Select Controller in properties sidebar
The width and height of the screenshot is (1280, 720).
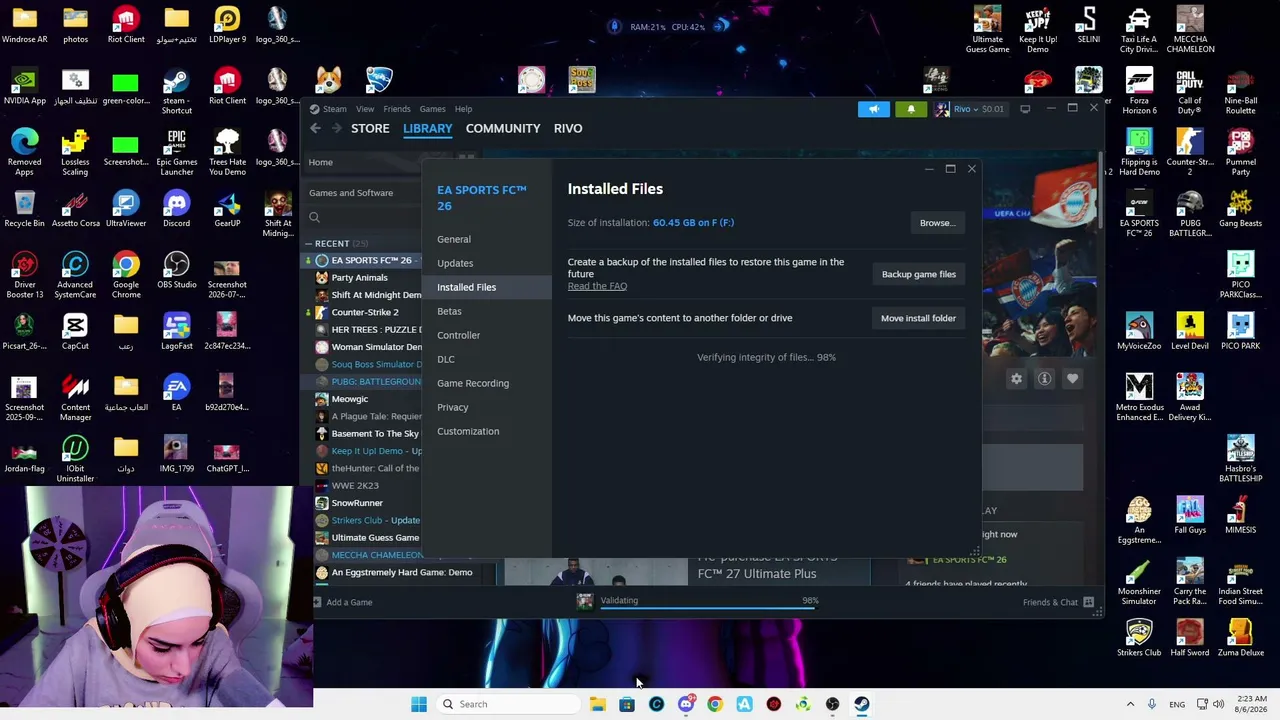[x=458, y=335]
